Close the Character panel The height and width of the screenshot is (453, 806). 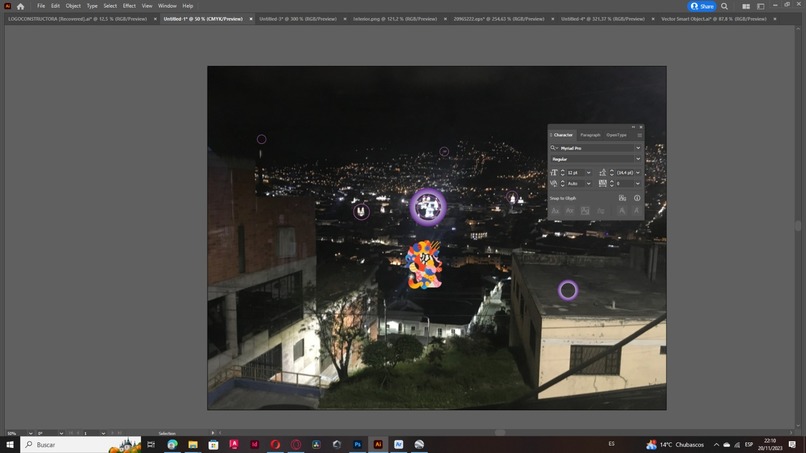point(641,127)
